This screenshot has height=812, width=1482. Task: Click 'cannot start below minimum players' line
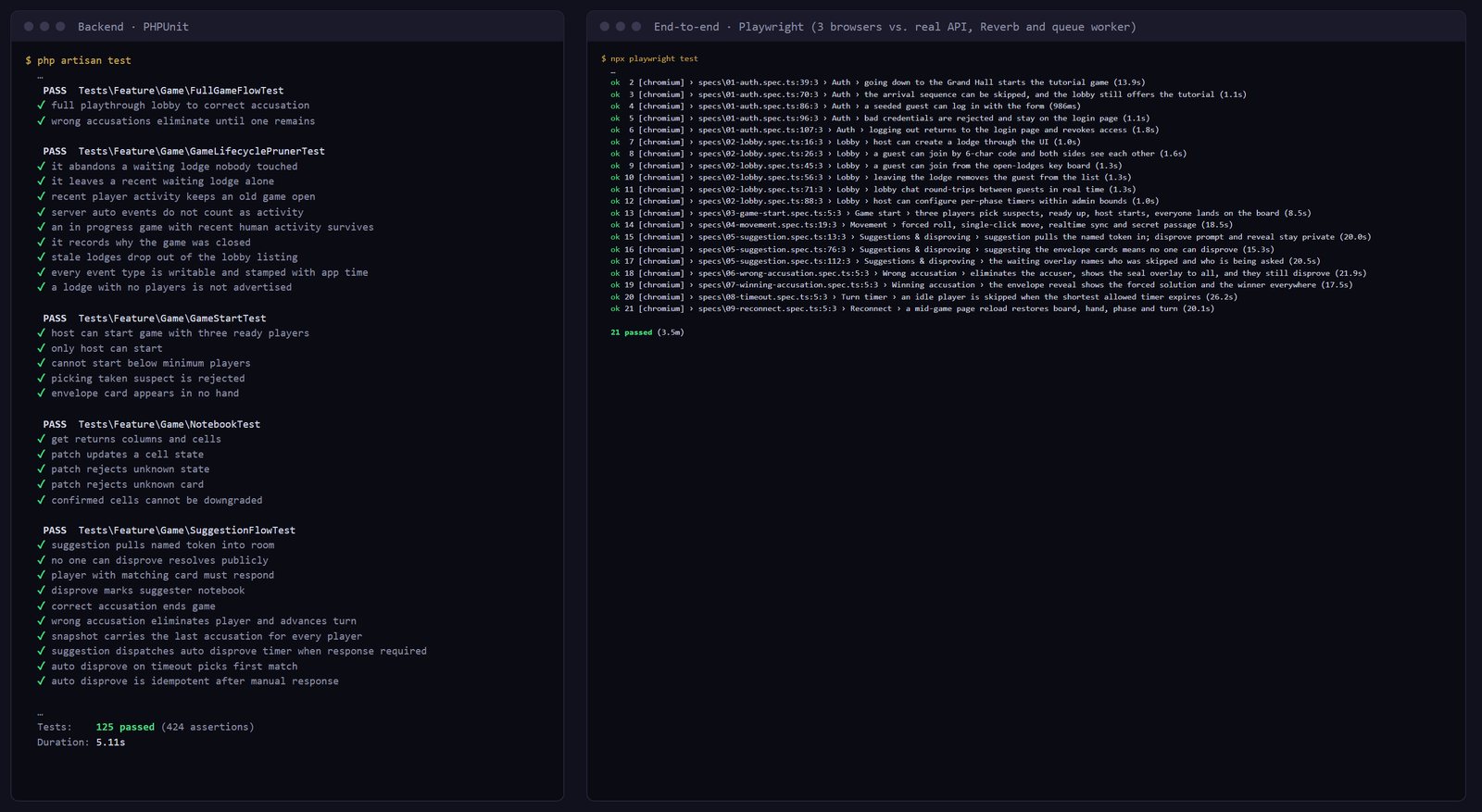click(x=151, y=364)
